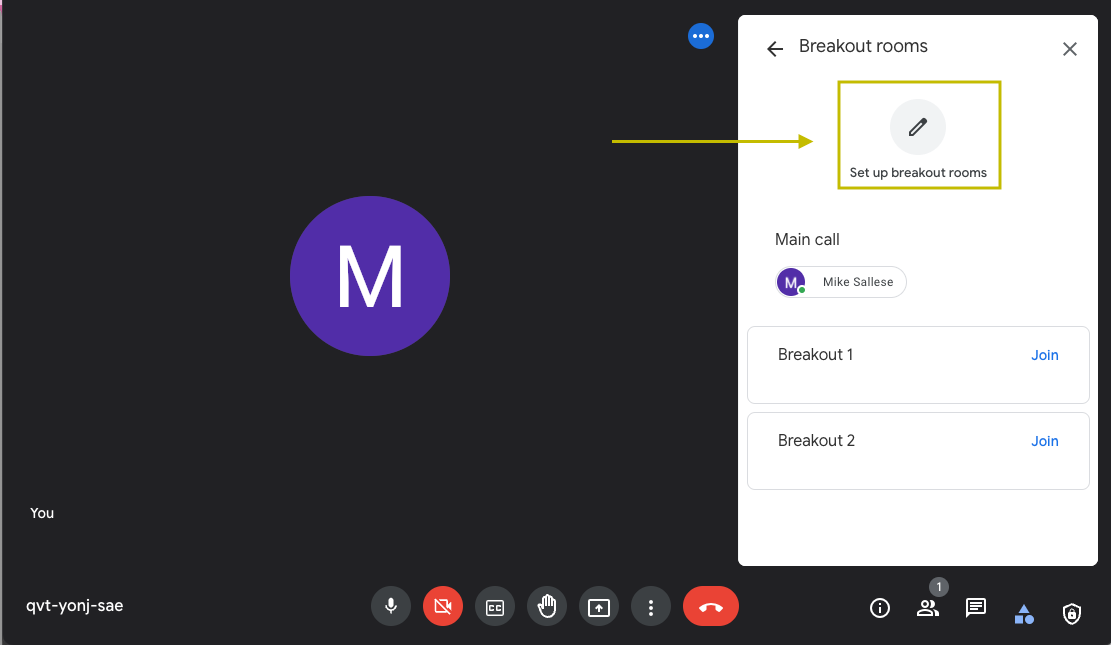The height and width of the screenshot is (645, 1111).
Task: Open the activities panel
Action: click(x=1024, y=614)
